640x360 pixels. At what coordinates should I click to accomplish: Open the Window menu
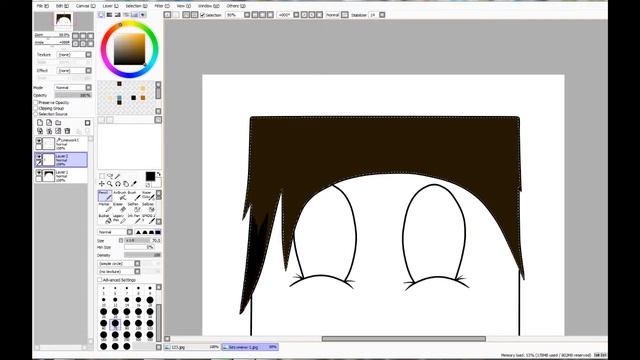click(208, 6)
